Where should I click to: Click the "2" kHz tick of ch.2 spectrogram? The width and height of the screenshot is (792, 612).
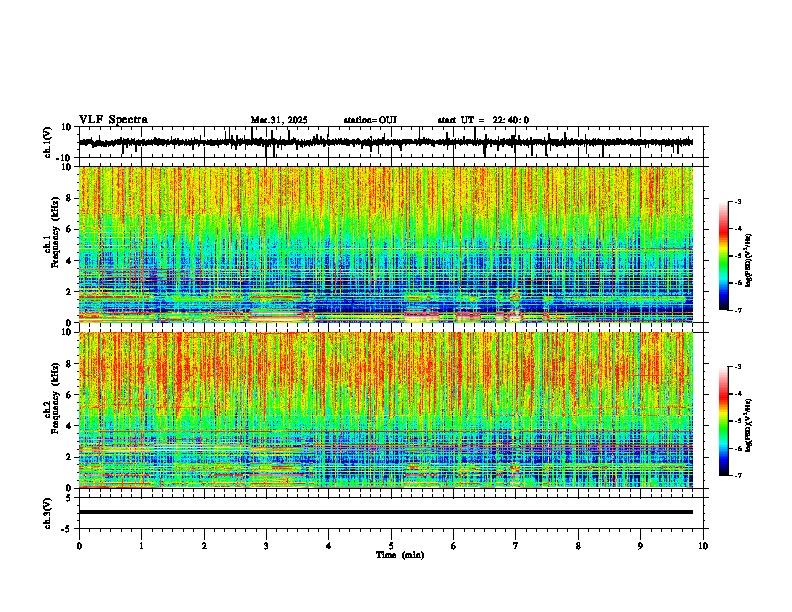click(70, 457)
